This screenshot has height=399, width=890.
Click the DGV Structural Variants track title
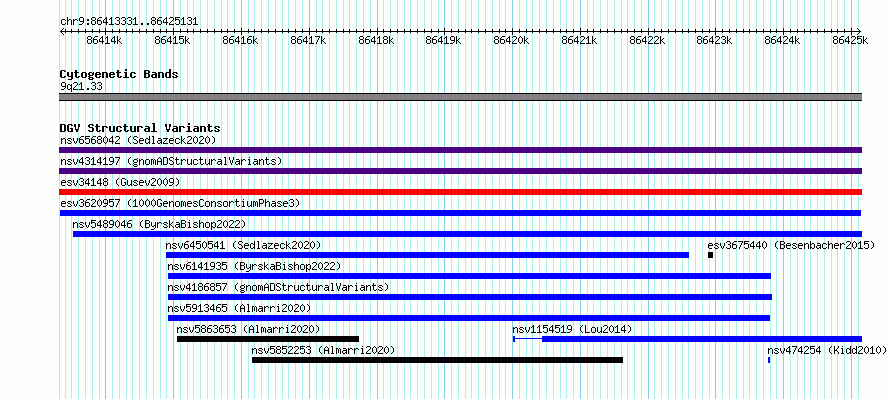coord(140,128)
